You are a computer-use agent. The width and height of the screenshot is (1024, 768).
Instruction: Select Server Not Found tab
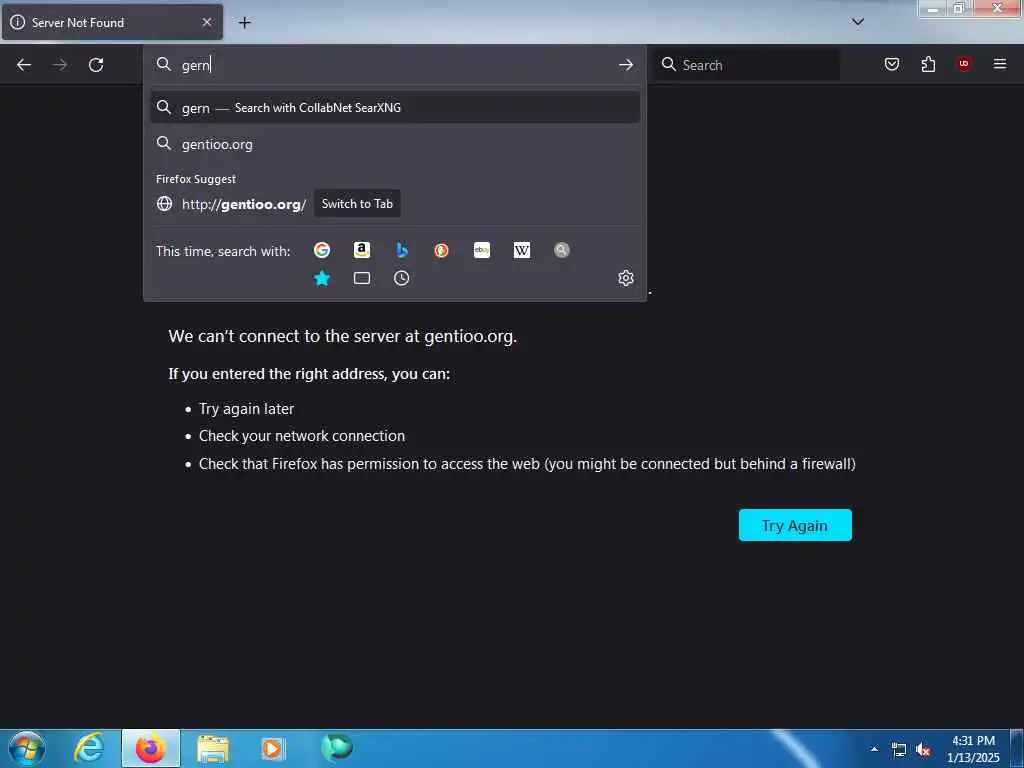point(112,23)
